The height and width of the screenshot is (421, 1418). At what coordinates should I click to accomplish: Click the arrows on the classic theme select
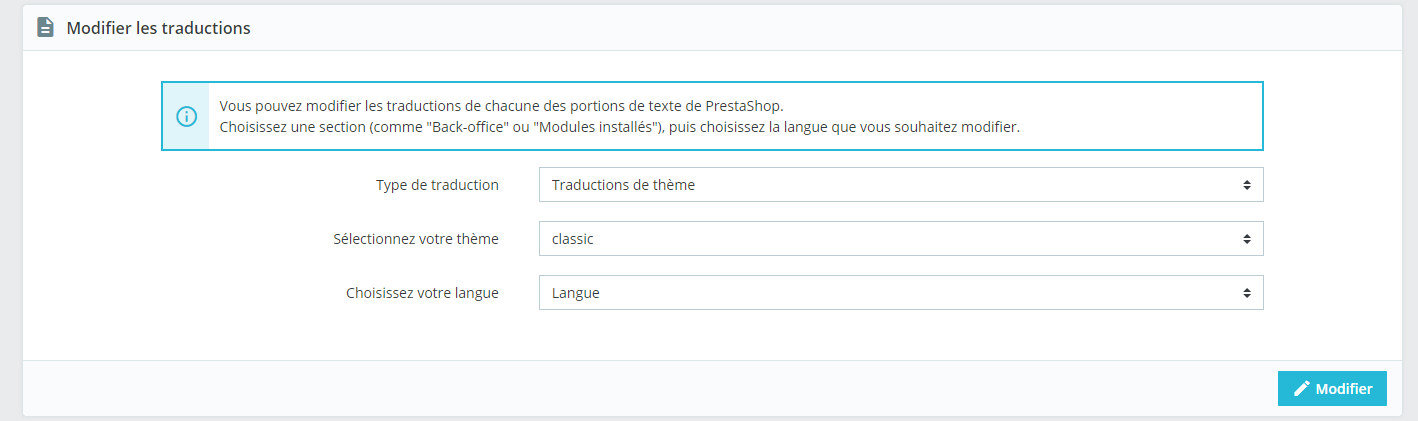pyautogui.click(x=1247, y=239)
